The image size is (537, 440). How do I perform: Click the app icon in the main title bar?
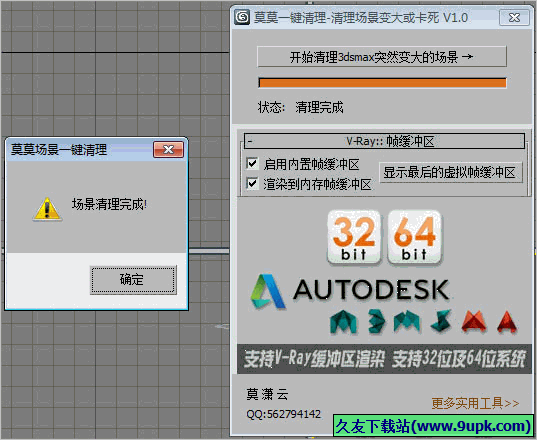pos(242,17)
